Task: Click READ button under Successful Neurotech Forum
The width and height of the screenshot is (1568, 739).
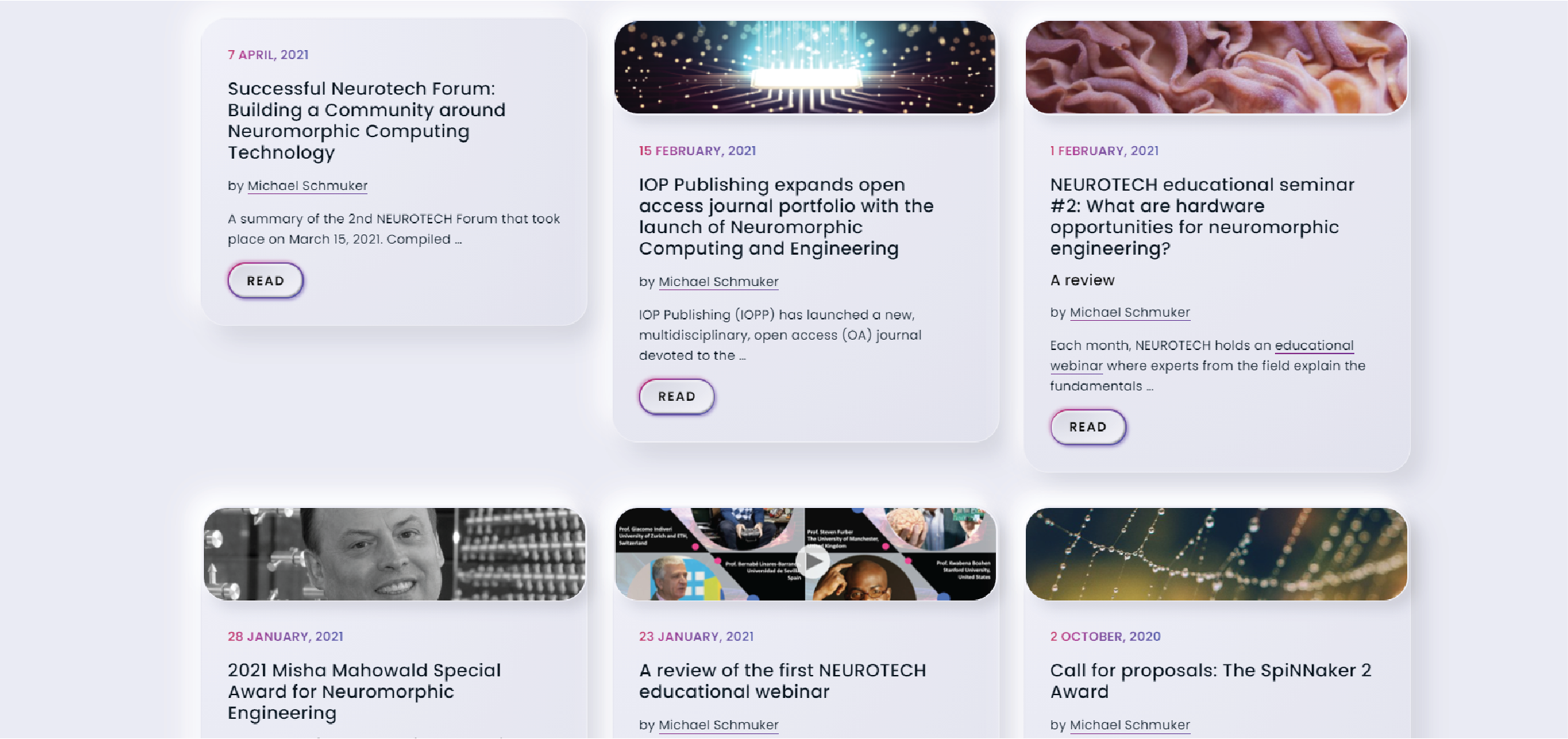Action: 265,281
